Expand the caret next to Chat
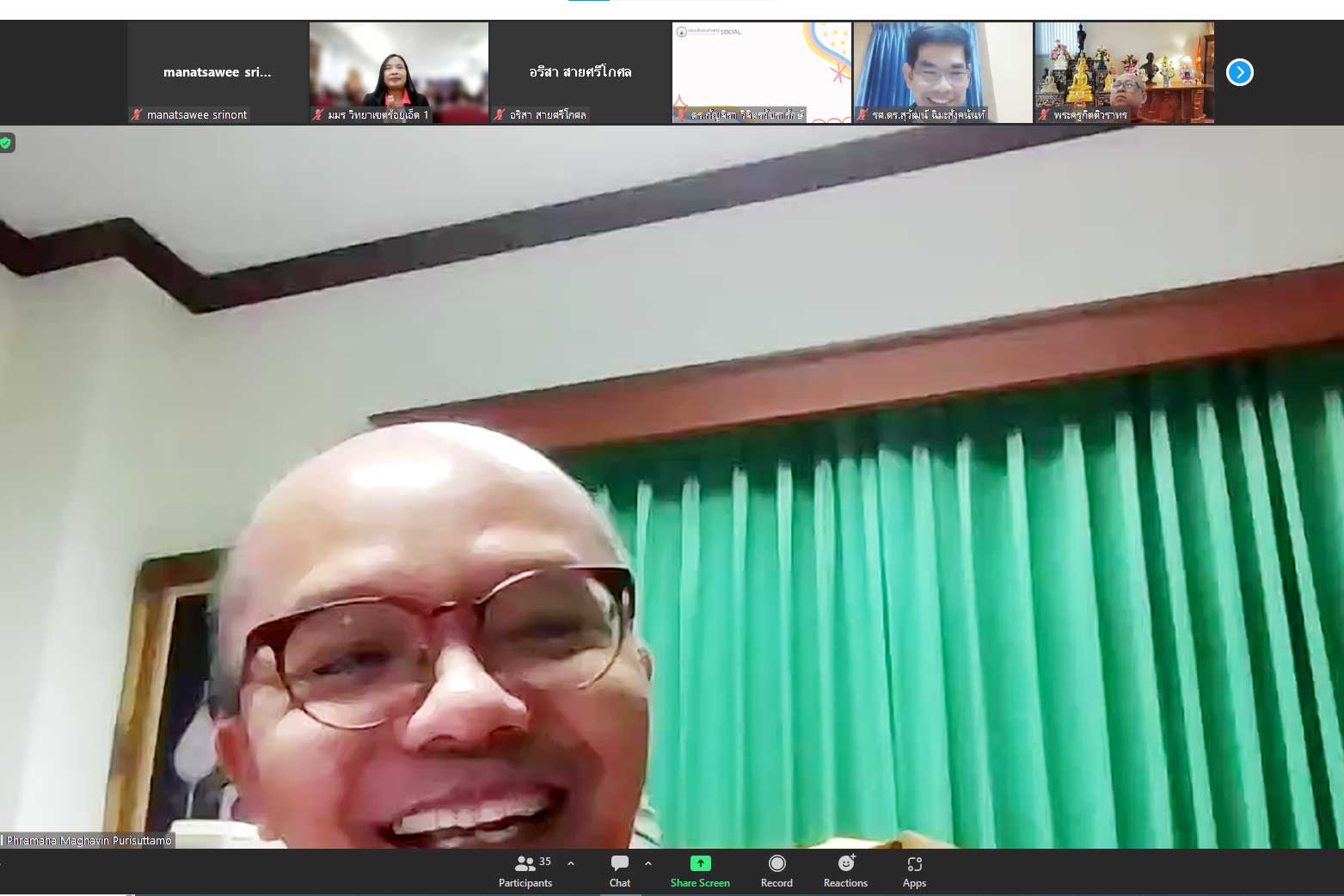Image resolution: width=1344 pixels, height=896 pixels. 648,863
